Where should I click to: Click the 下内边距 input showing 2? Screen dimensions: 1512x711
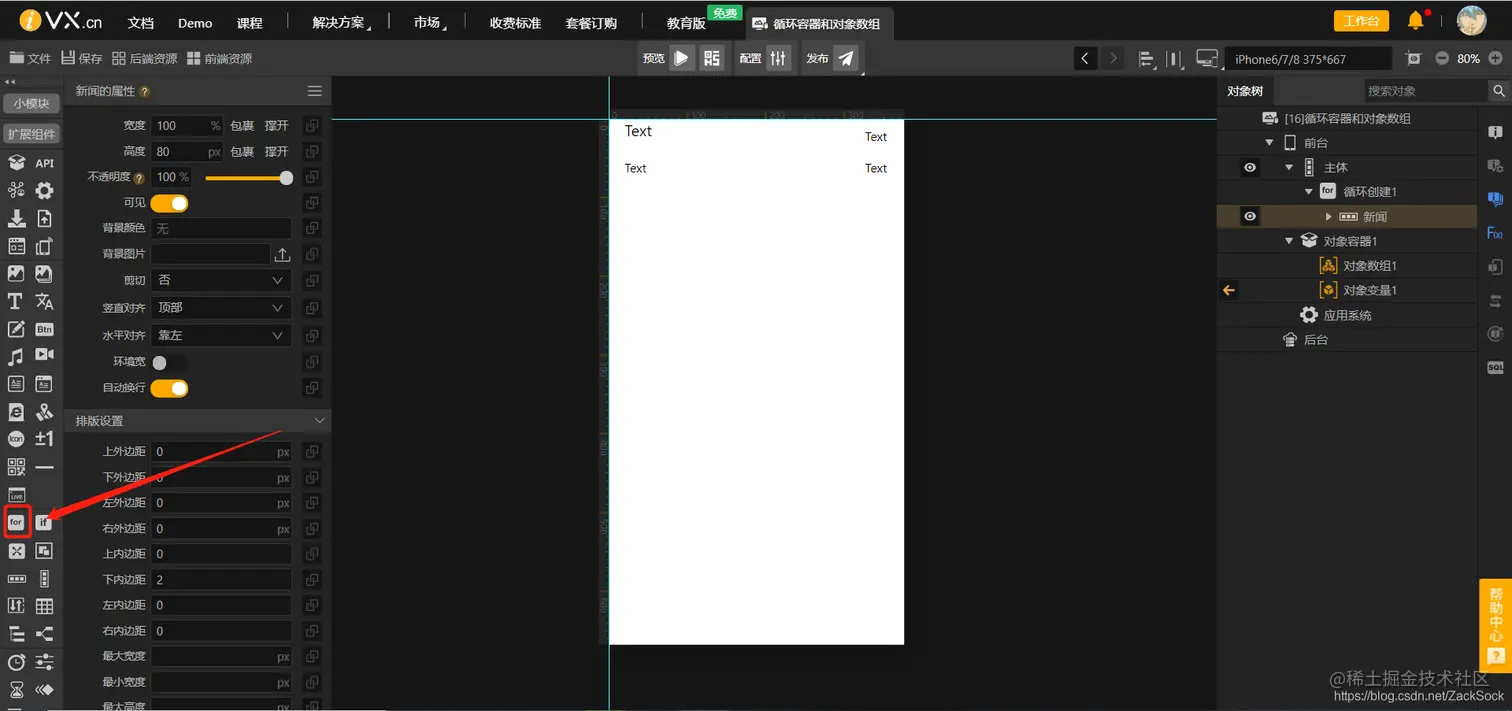[221, 580]
